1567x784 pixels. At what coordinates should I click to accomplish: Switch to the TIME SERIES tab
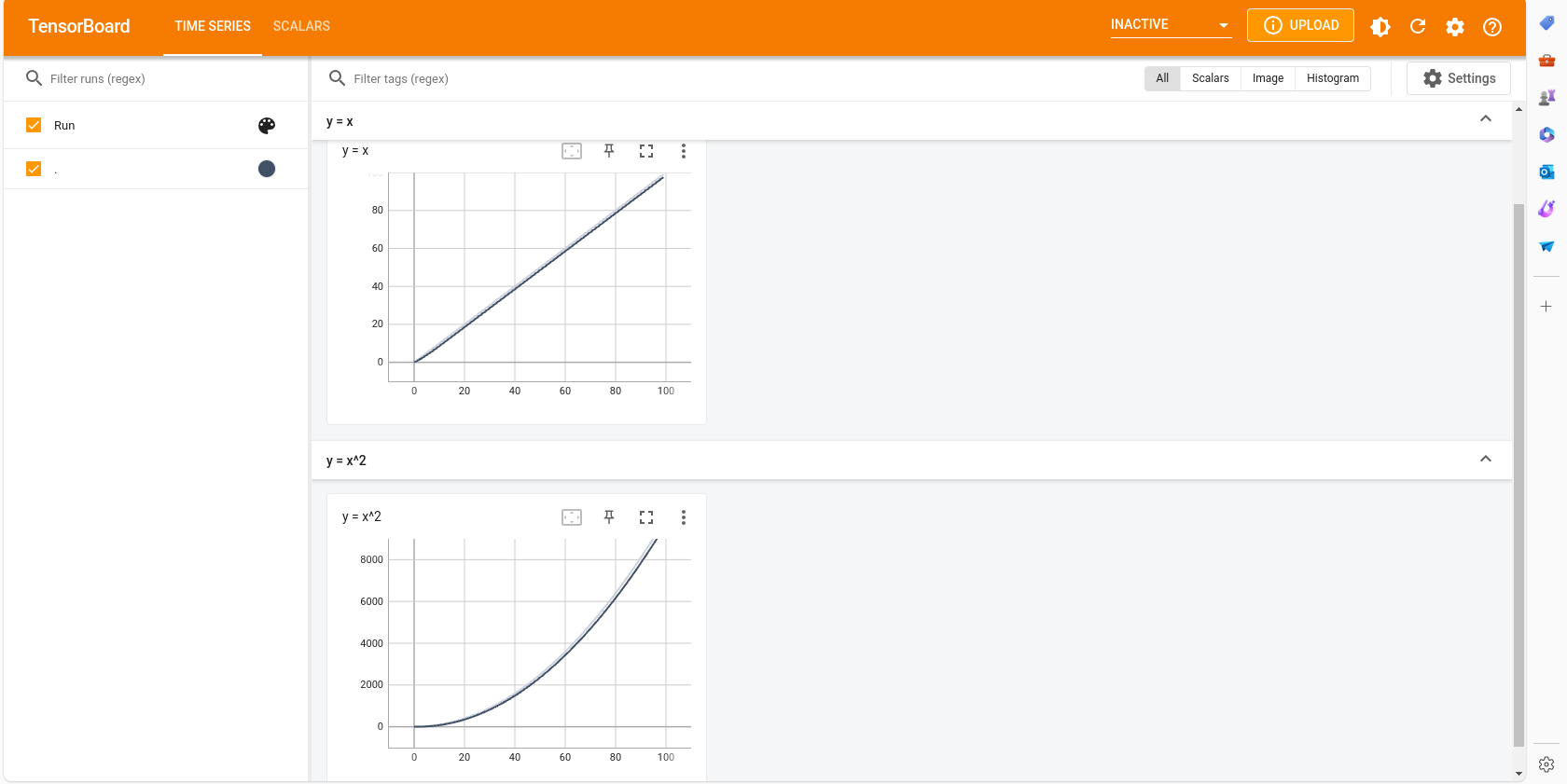tap(213, 26)
